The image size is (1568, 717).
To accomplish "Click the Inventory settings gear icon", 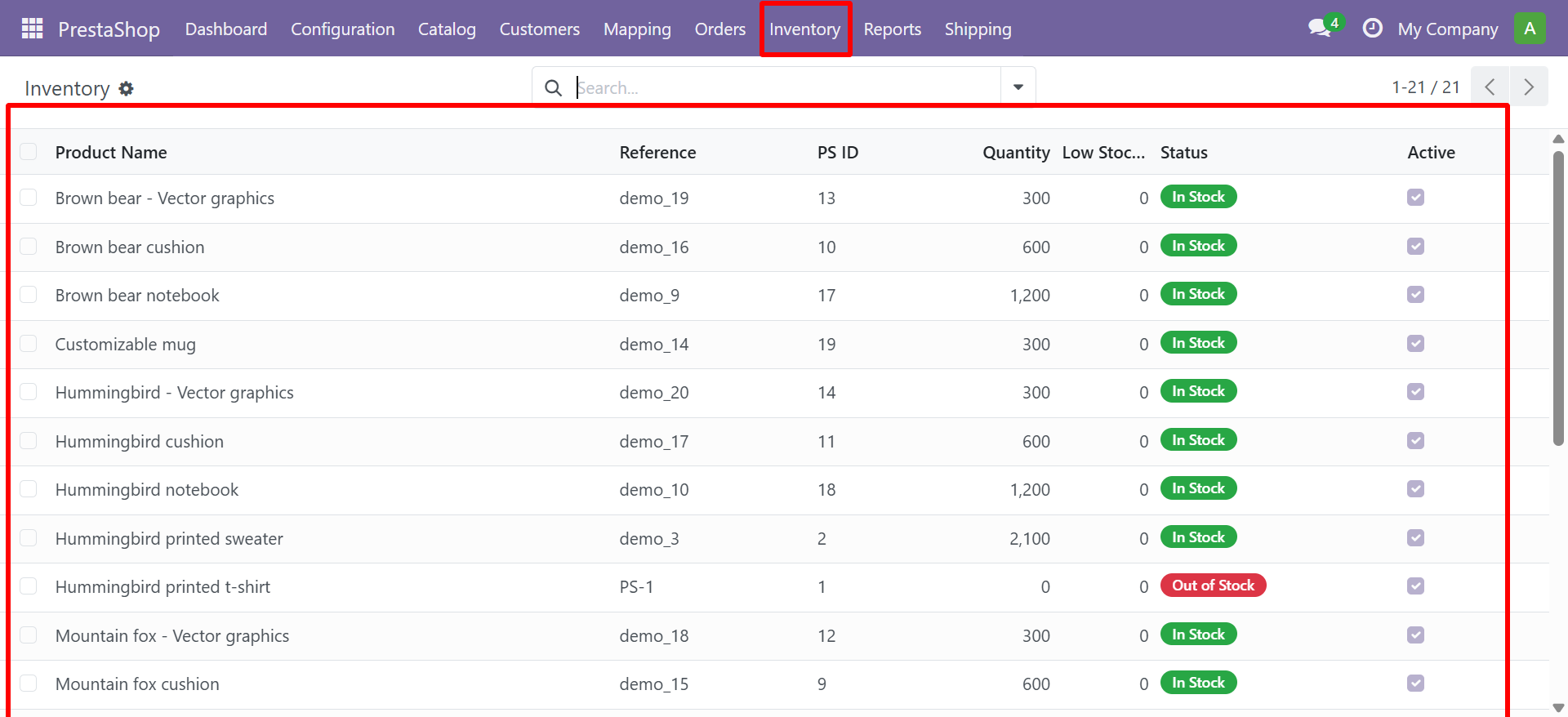I will coord(126,88).
